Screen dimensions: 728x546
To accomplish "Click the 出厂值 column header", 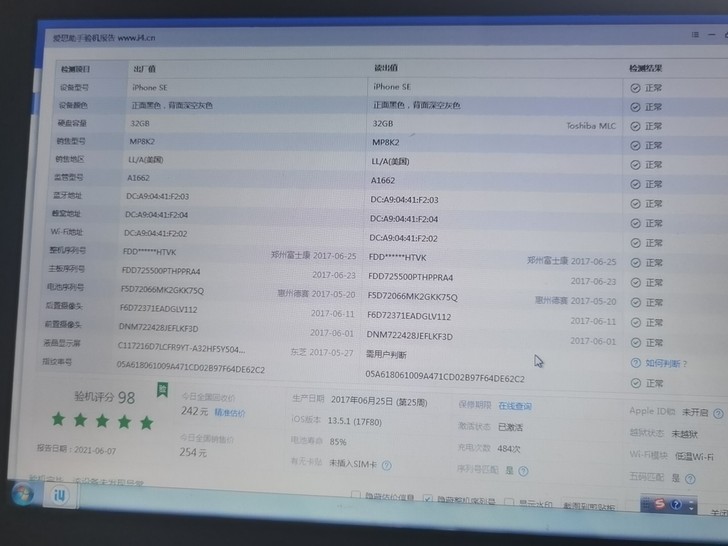I will coord(145,69).
